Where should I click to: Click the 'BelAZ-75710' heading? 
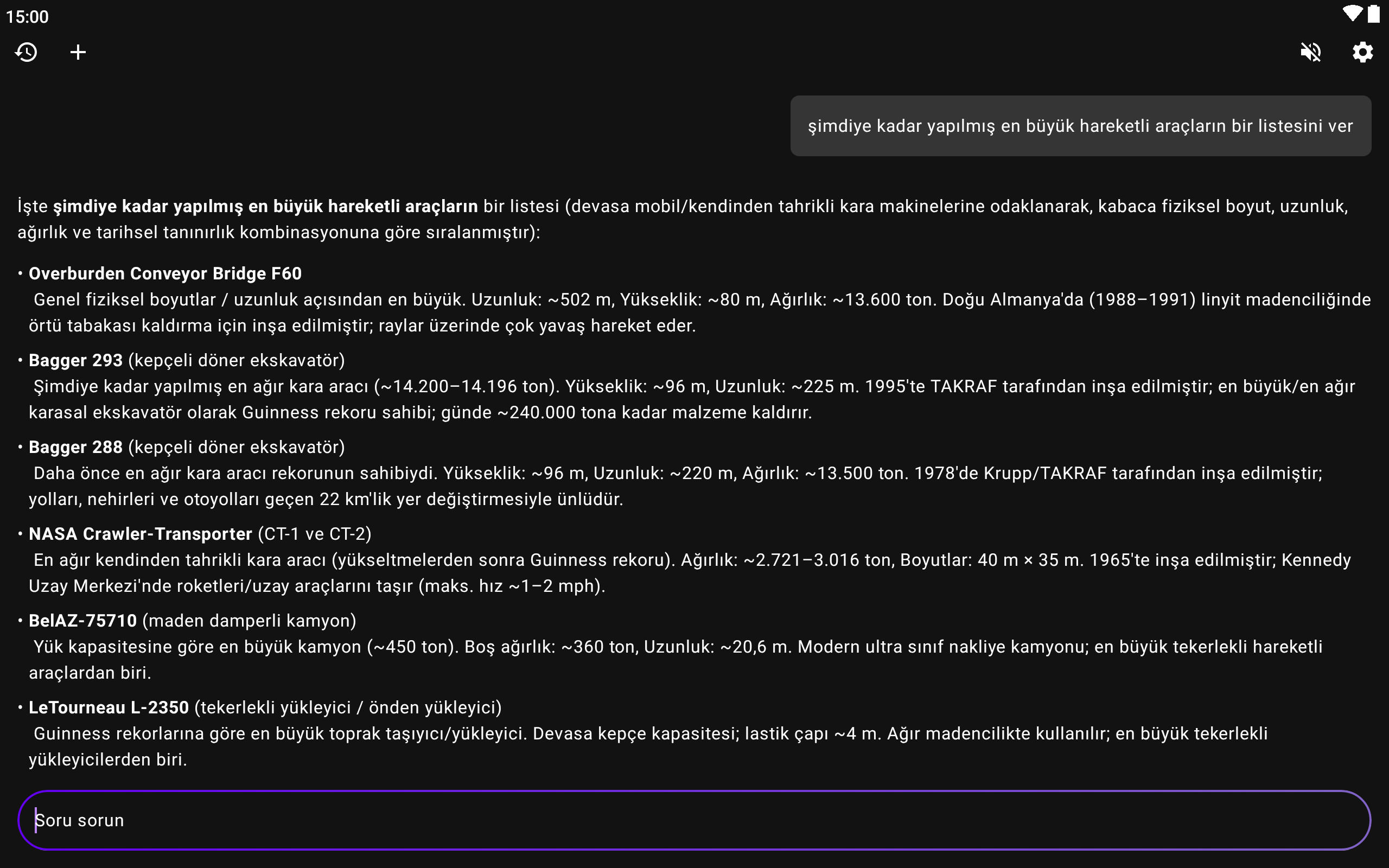[x=82, y=621]
